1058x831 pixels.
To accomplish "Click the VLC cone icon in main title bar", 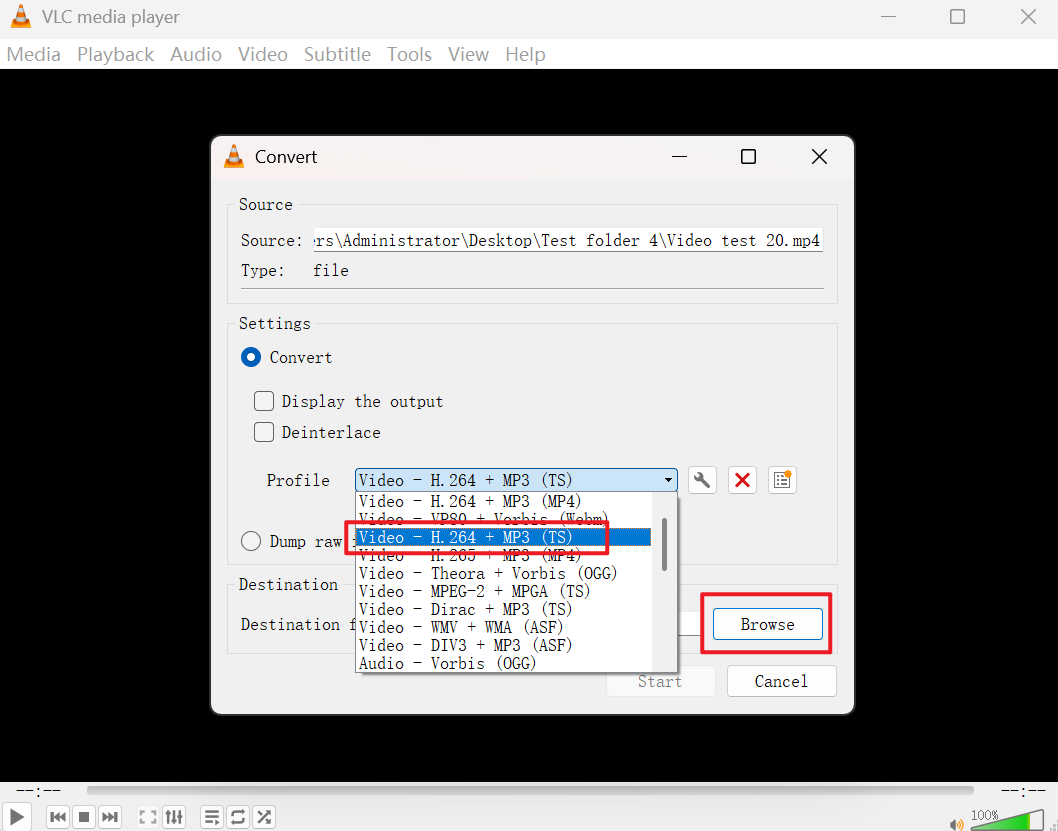I will 21,17.
